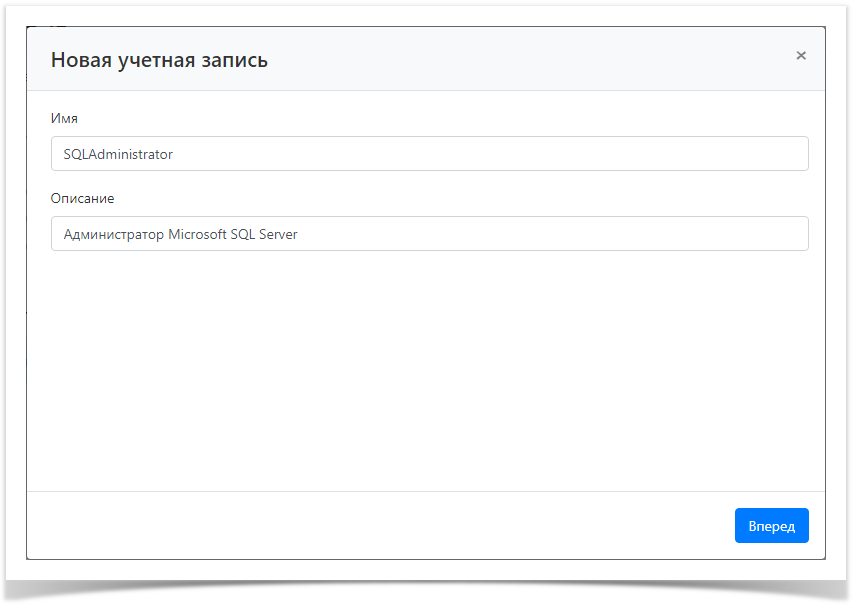Select the description text Администратор Microsoft SQL Server
Image resolution: width=860 pixels, height=609 pixels.
click(179, 233)
